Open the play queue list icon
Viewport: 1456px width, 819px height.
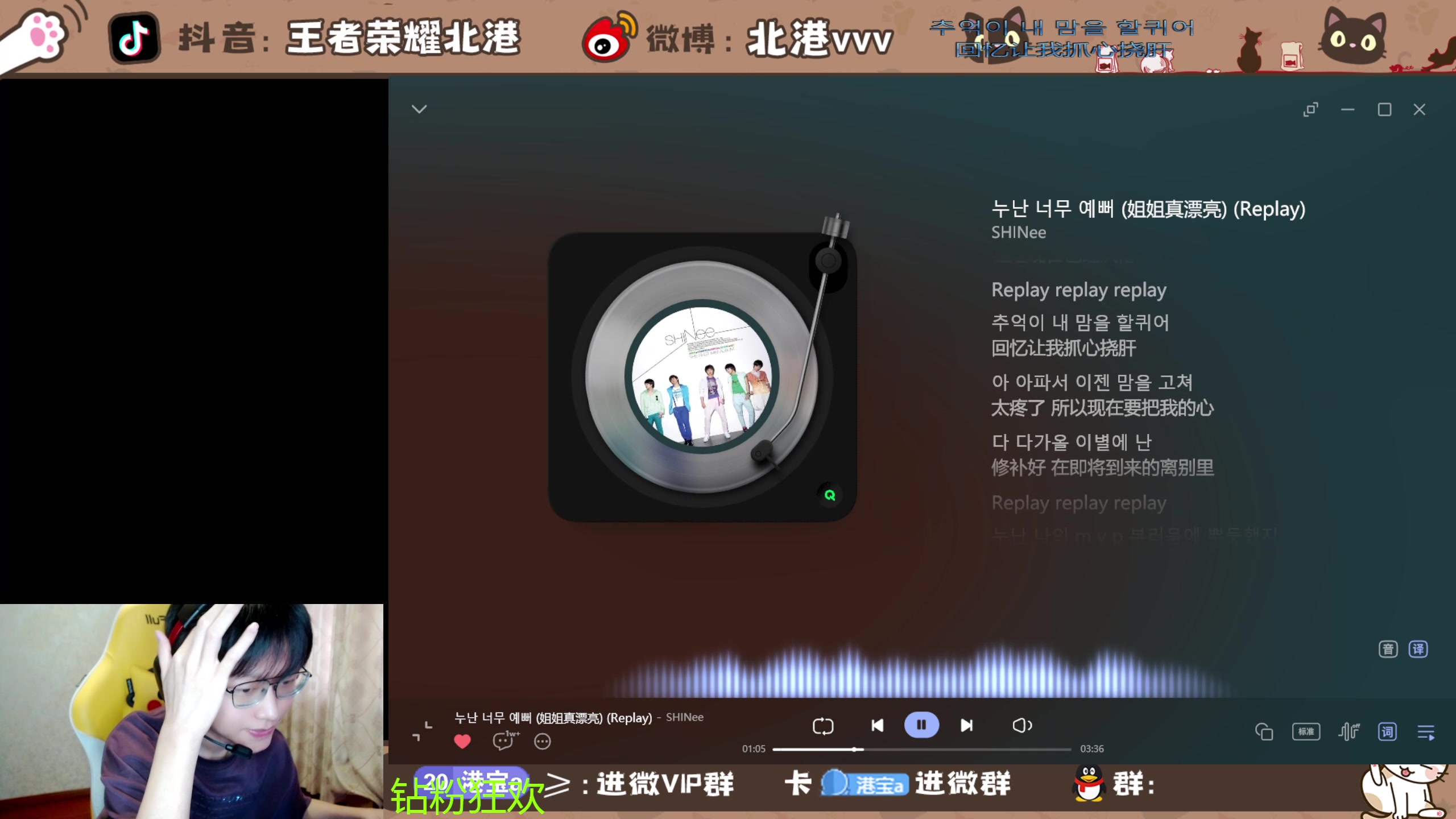pyautogui.click(x=1426, y=732)
